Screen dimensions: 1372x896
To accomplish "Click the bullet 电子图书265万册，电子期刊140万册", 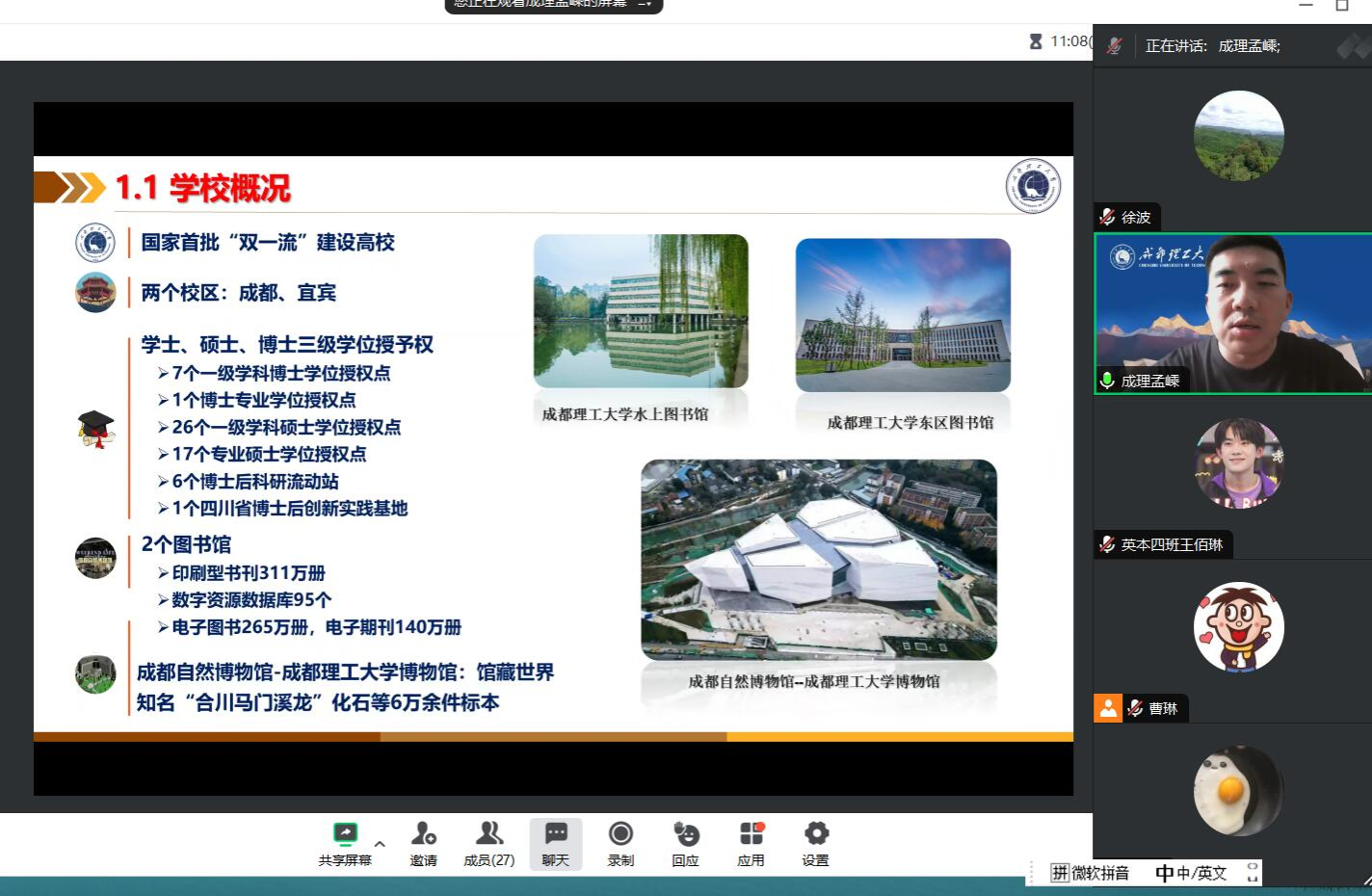I will tap(309, 627).
